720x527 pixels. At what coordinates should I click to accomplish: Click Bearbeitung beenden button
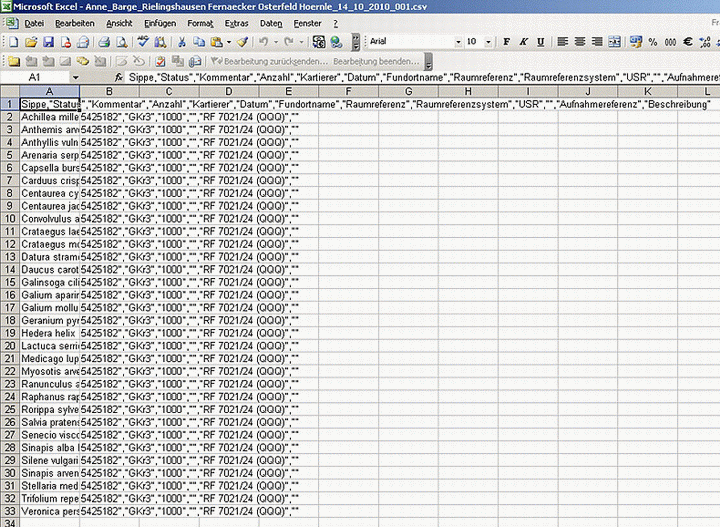click(x=376, y=61)
